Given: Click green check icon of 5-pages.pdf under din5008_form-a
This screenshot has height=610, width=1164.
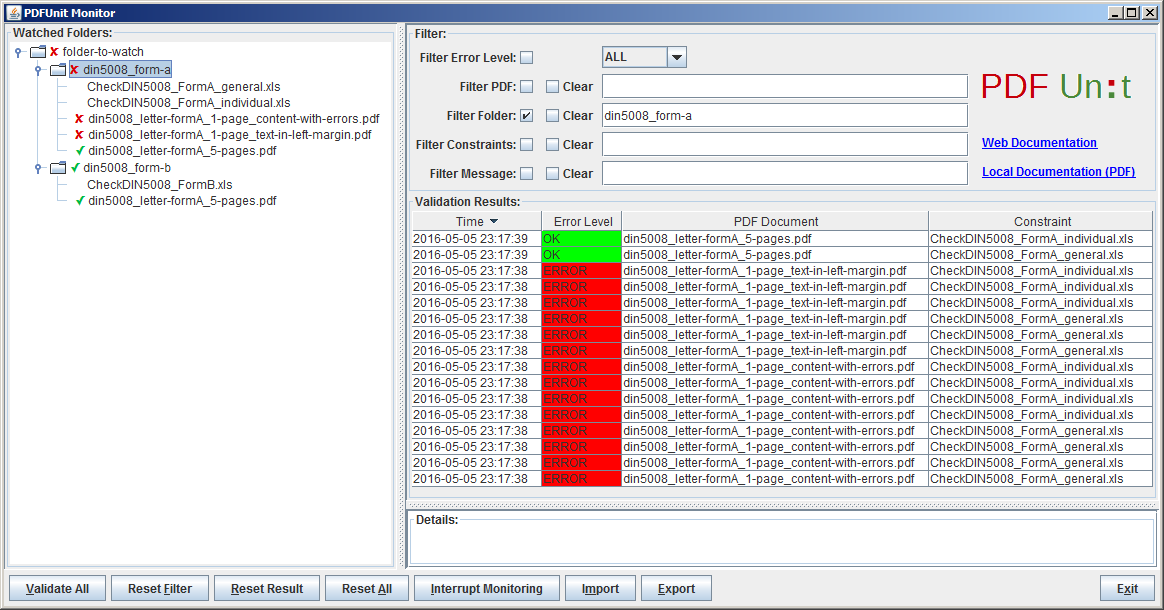Looking at the screenshot, I should point(80,151).
